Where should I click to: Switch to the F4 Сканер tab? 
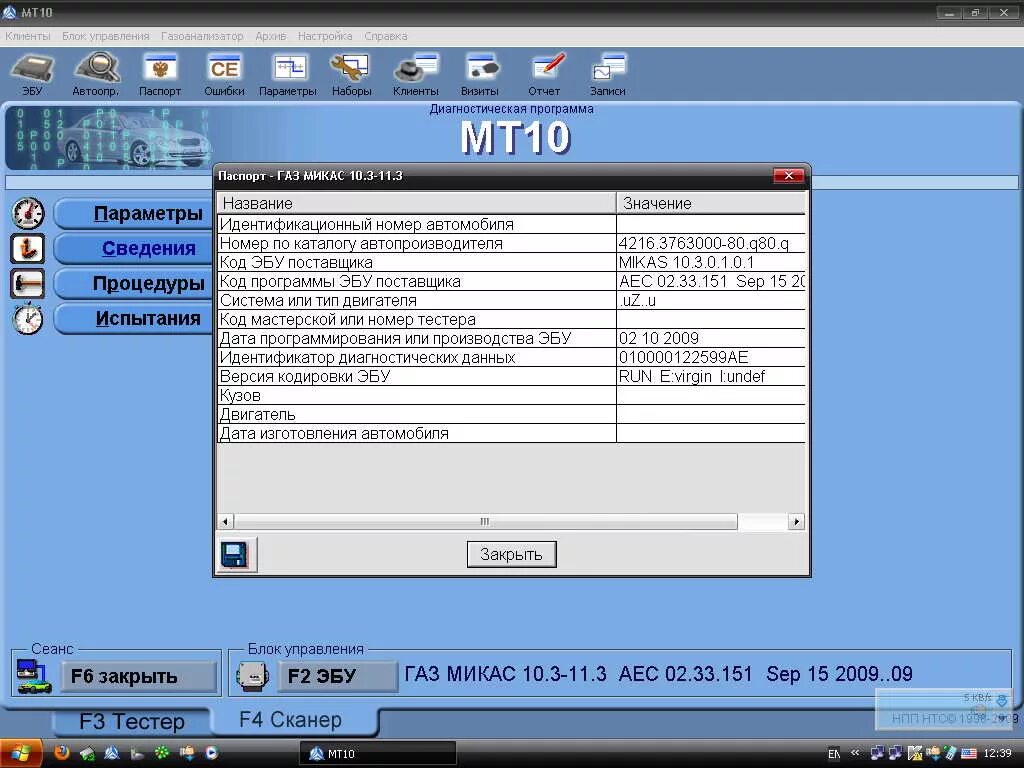pos(291,720)
